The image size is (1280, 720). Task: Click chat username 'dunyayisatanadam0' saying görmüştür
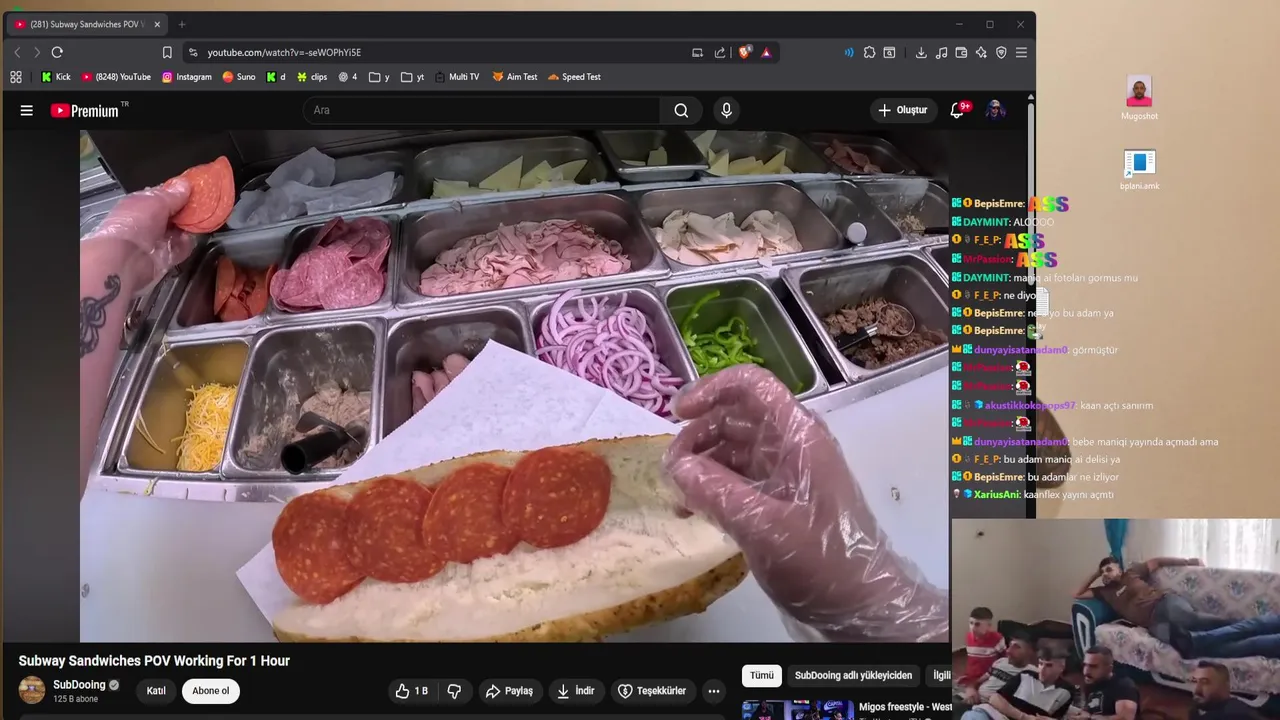[1021, 350]
